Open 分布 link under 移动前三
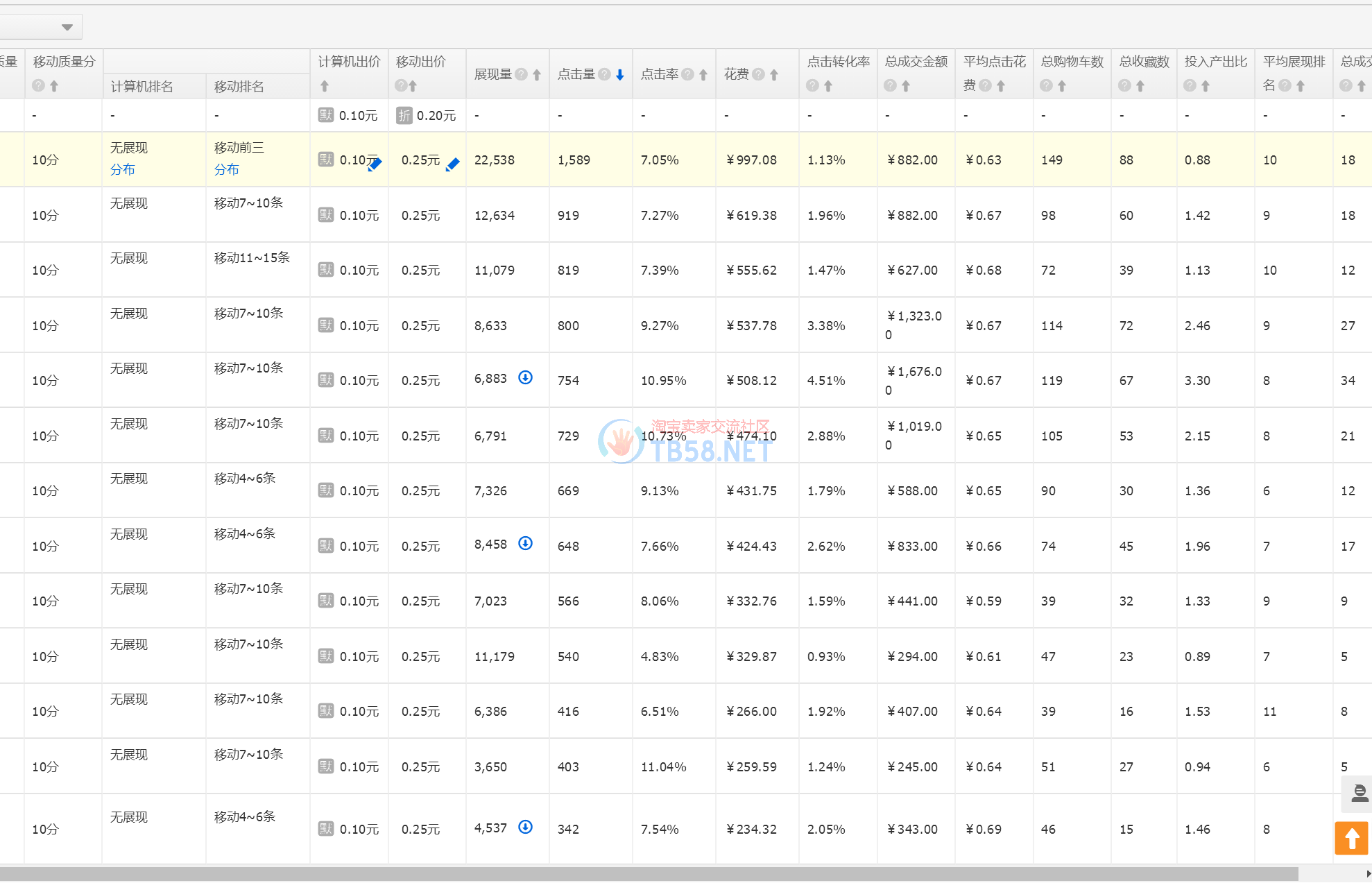Viewport: 1372px width, 883px height. coord(226,169)
